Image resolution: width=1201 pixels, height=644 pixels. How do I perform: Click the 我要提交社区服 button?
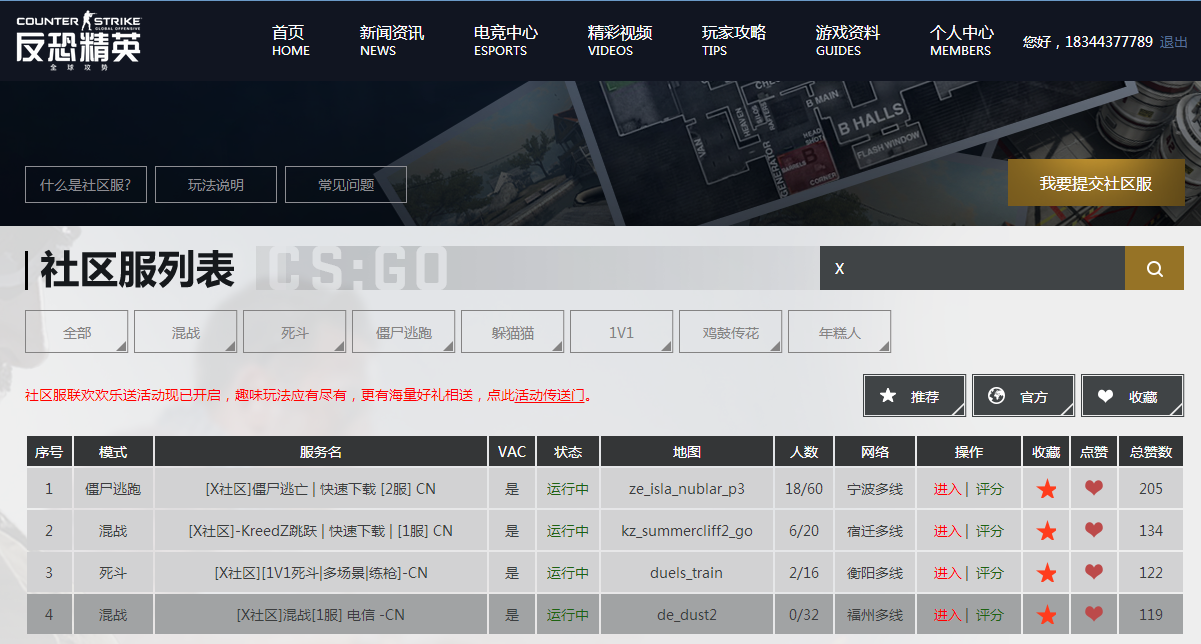click(1096, 184)
